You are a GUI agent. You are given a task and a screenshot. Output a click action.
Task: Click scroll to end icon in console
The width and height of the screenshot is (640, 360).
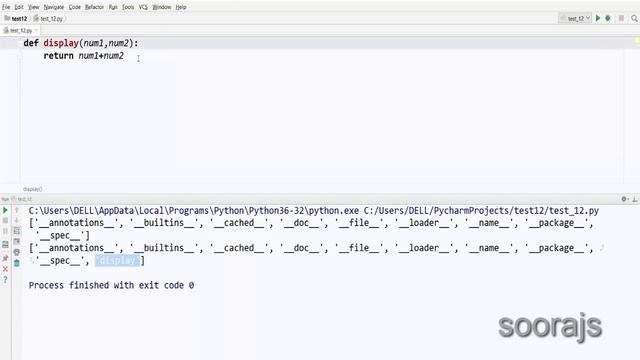17,242
